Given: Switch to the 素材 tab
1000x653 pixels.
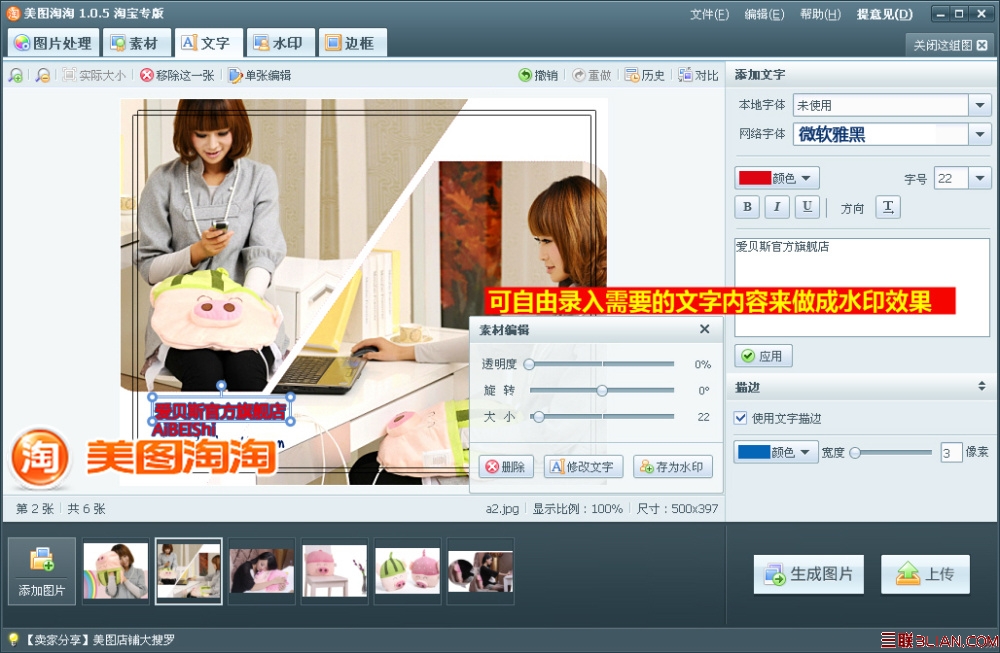Looking at the screenshot, I should 135,43.
